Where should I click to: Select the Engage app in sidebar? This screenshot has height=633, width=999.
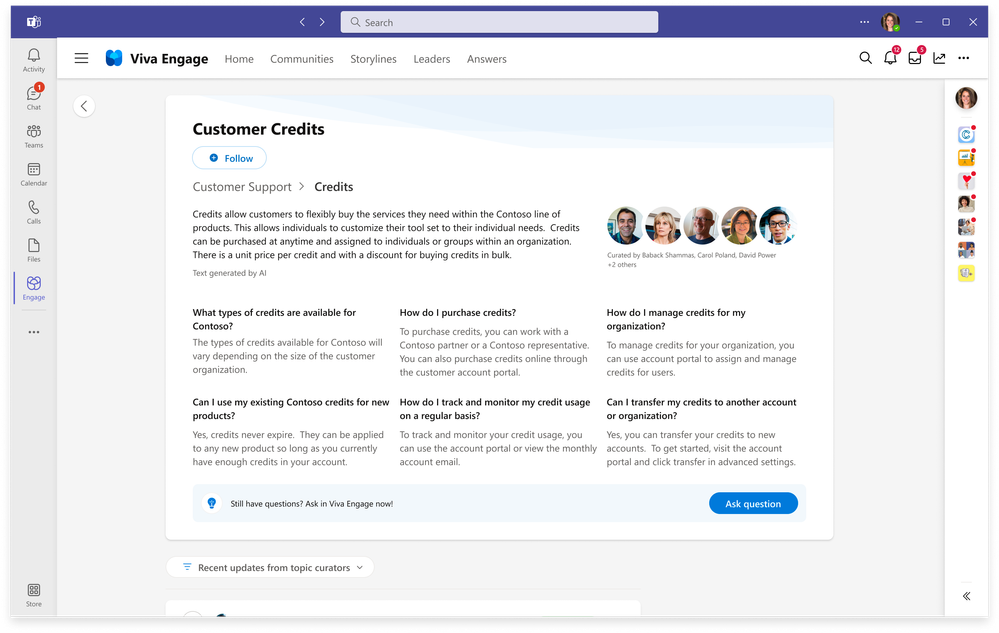[34, 288]
